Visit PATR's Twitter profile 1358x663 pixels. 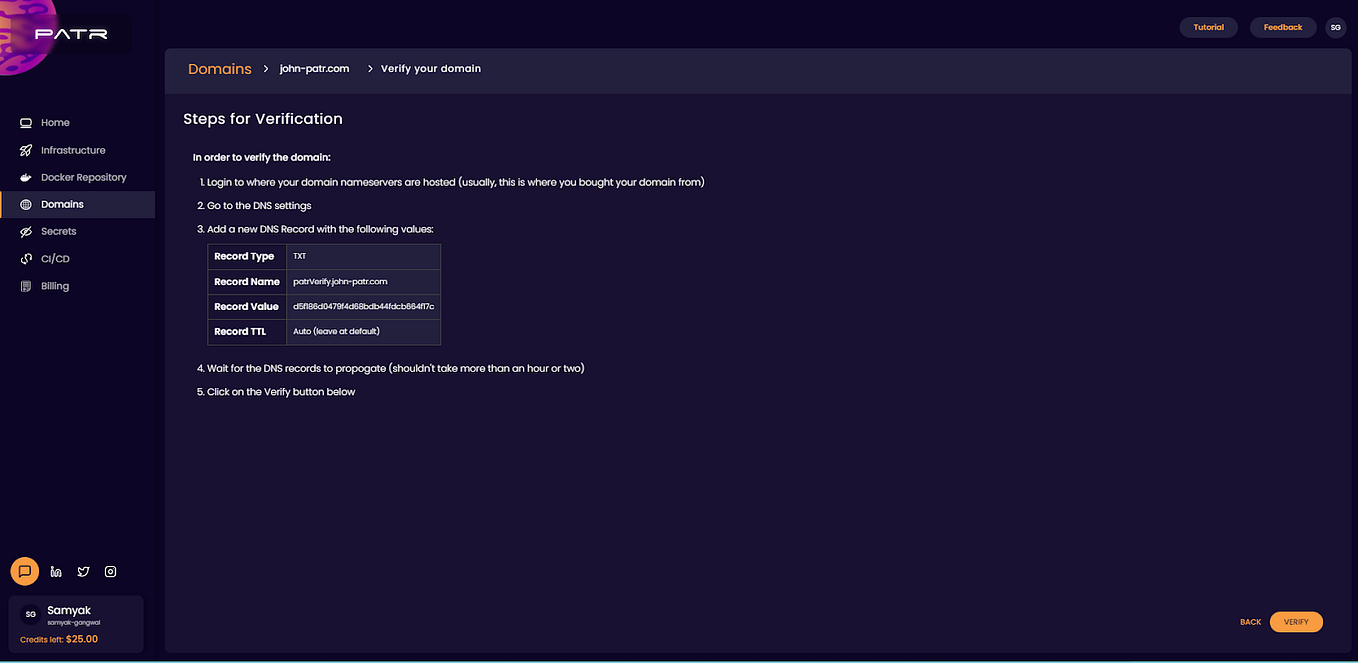[83, 571]
